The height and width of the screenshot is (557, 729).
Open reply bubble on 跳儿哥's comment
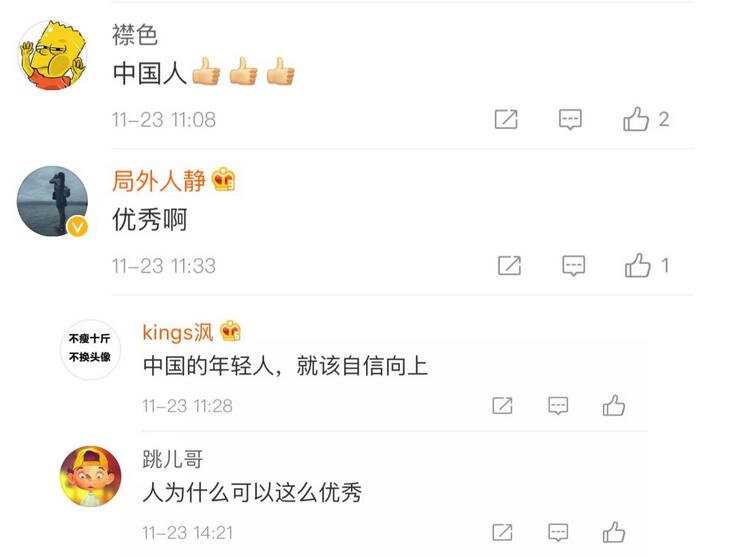click(558, 532)
